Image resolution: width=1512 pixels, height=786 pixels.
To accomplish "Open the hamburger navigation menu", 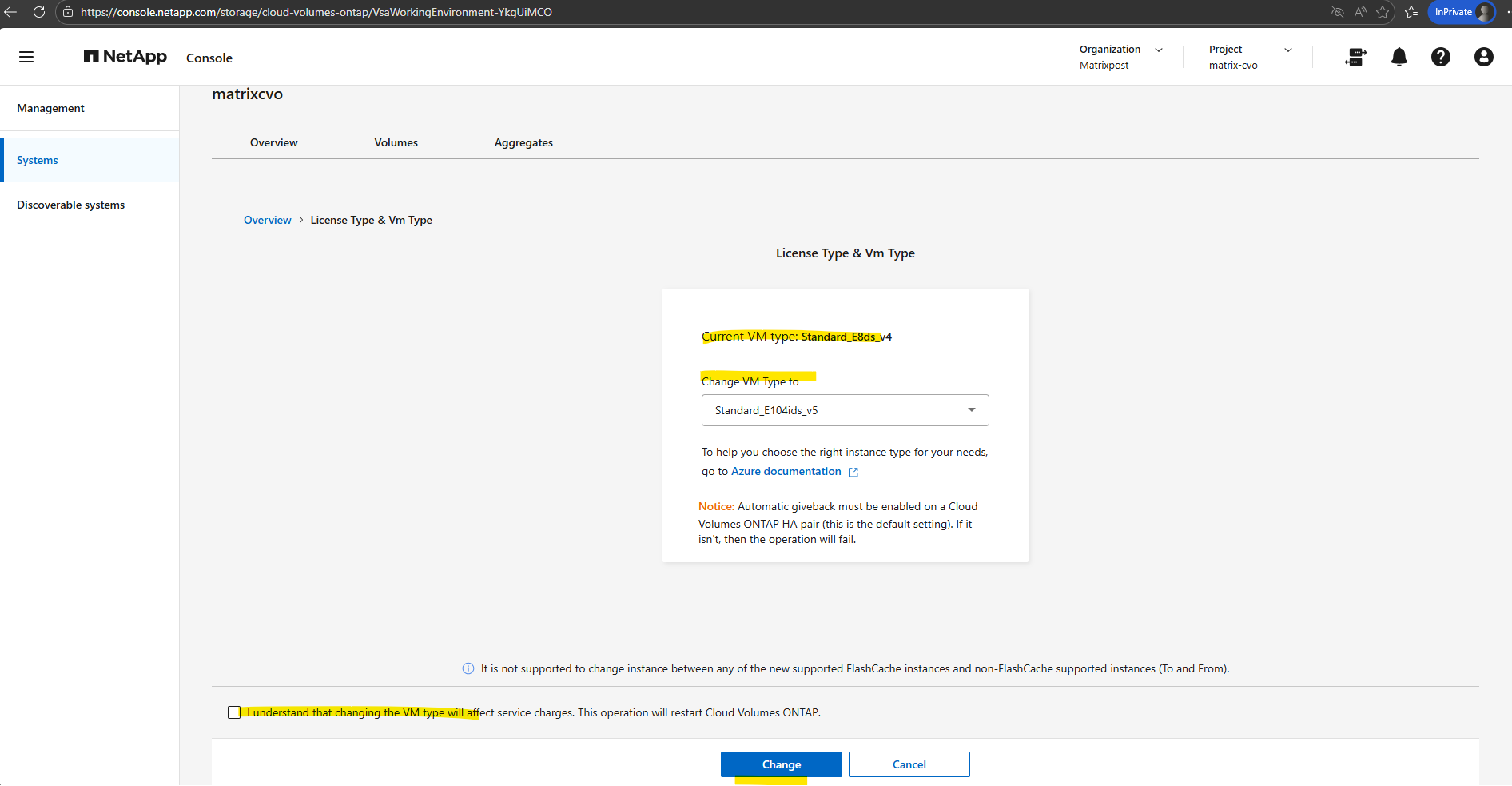I will [26, 57].
